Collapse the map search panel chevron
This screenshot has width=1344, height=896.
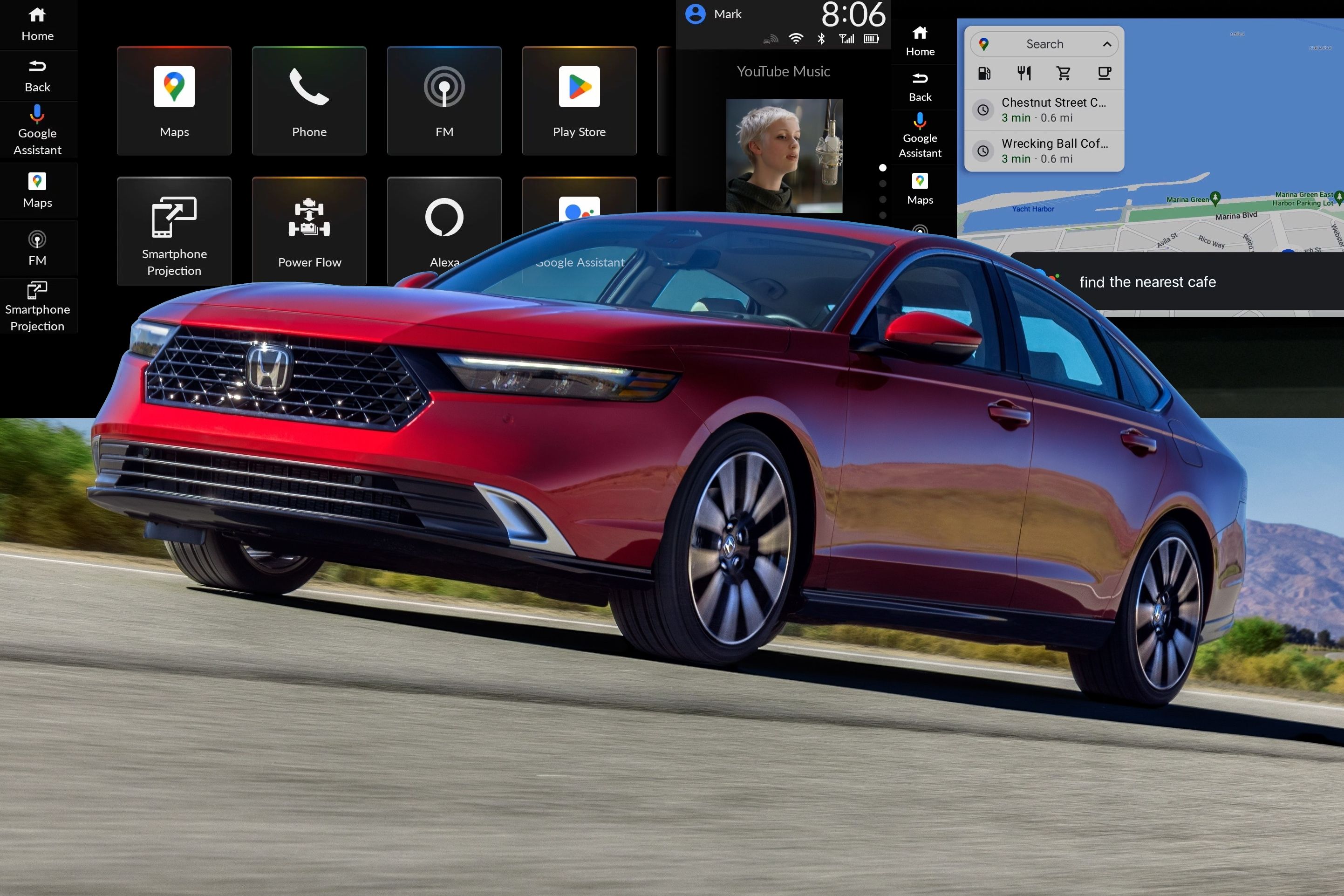coord(1106,44)
